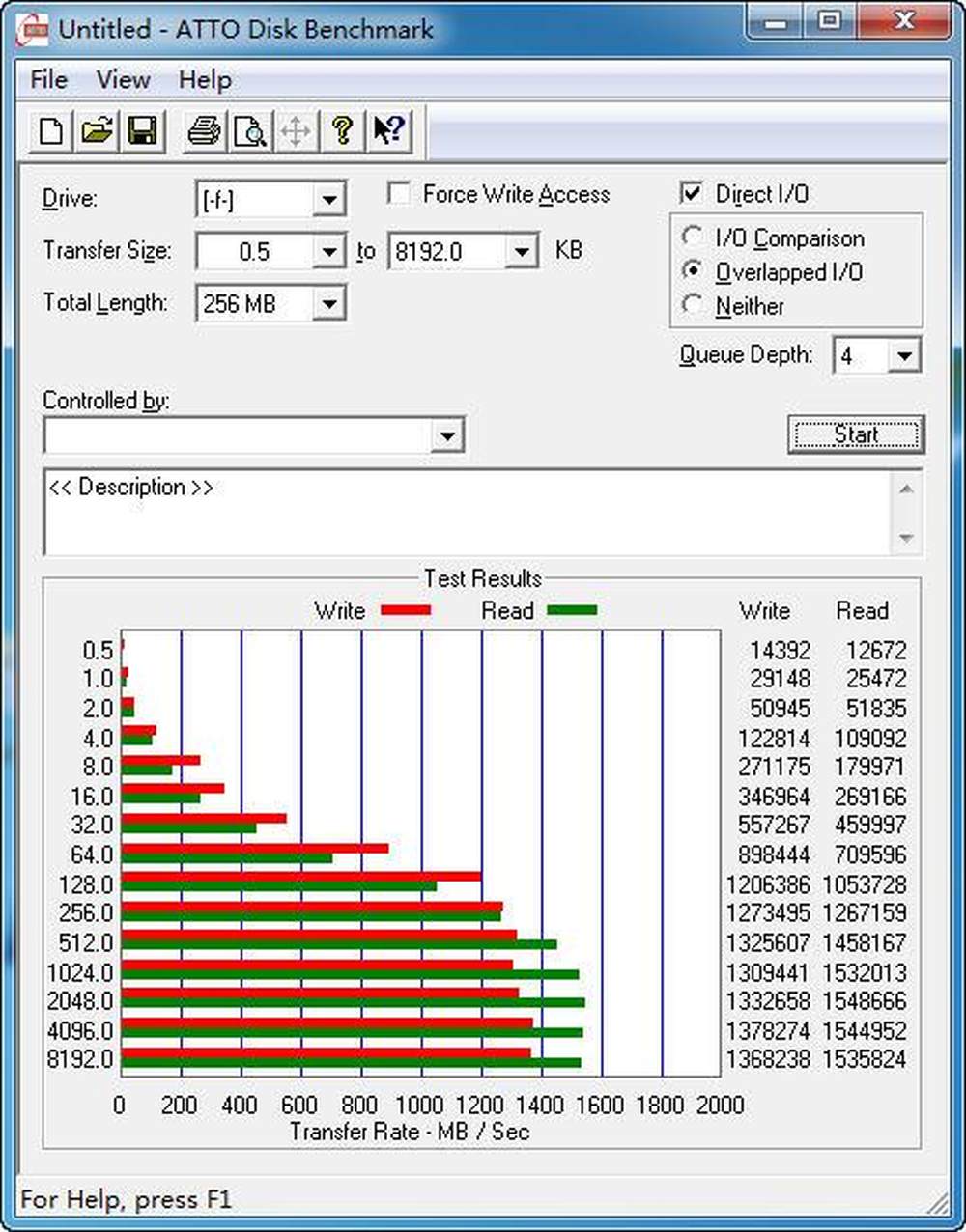Click the write value 1309441

coord(768,972)
